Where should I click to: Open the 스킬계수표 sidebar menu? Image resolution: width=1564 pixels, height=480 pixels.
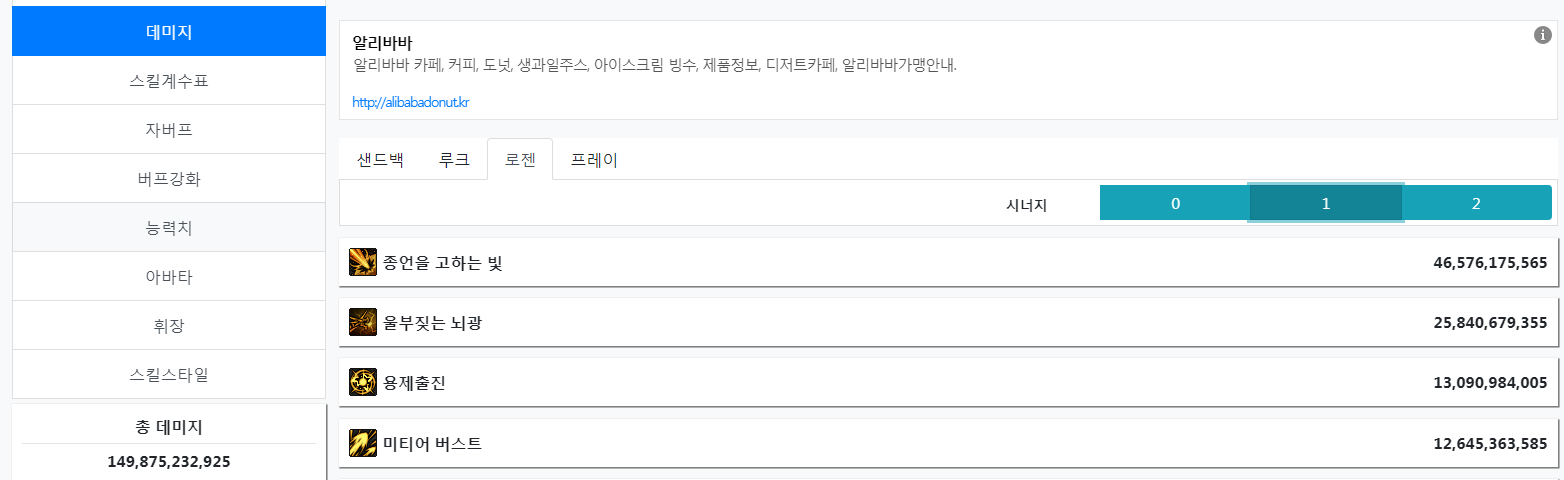(169, 80)
